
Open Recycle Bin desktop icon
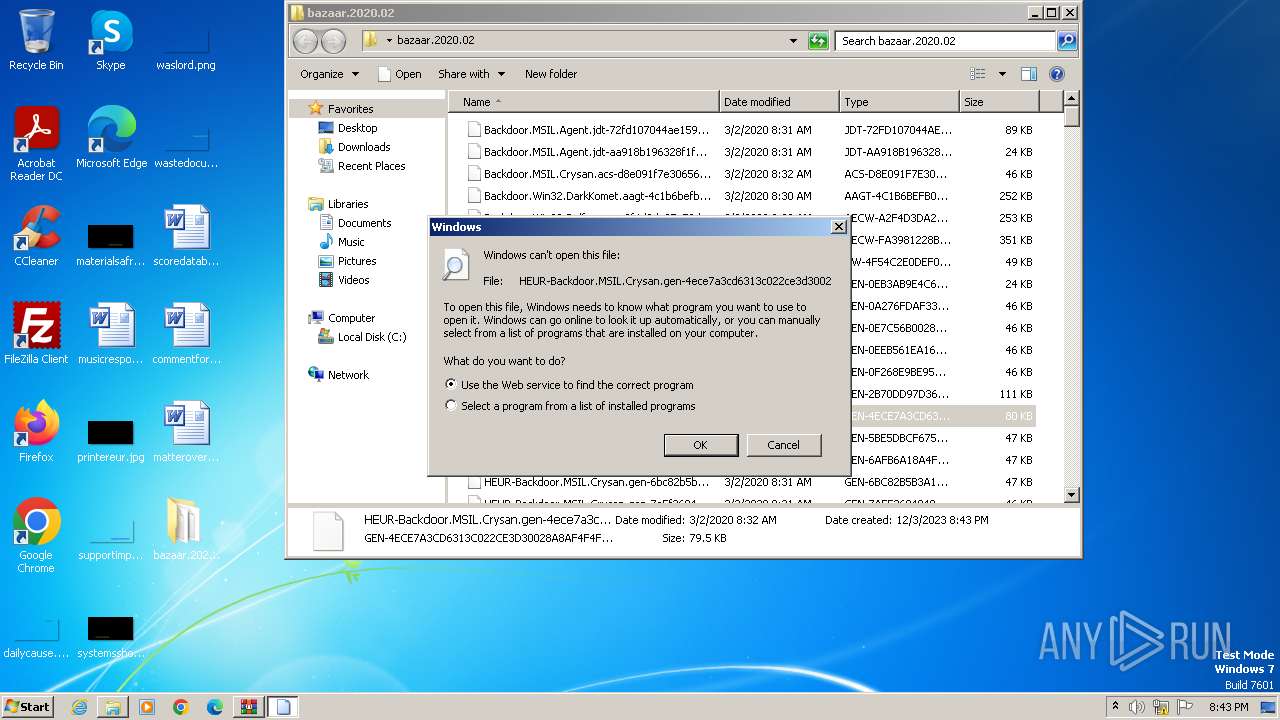[x=36, y=40]
